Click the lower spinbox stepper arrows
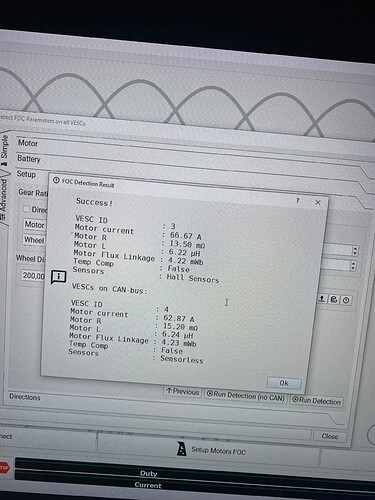Image resolution: width=375 pixels, height=500 pixels. click(353, 266)
